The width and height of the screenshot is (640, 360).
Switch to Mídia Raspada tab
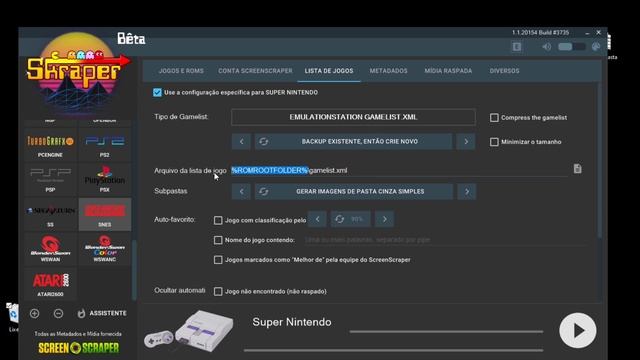coord(448,71)
